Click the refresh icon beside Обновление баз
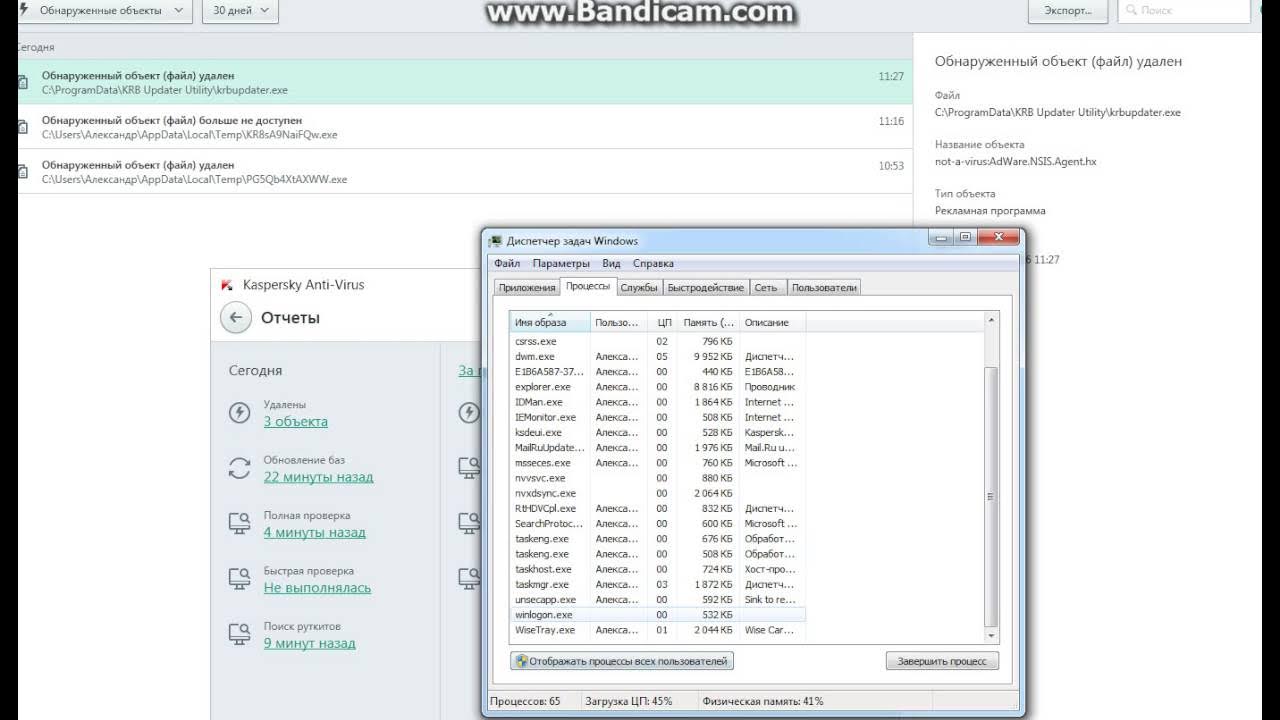Viewport: 1280px width, 720px height. 239,467
